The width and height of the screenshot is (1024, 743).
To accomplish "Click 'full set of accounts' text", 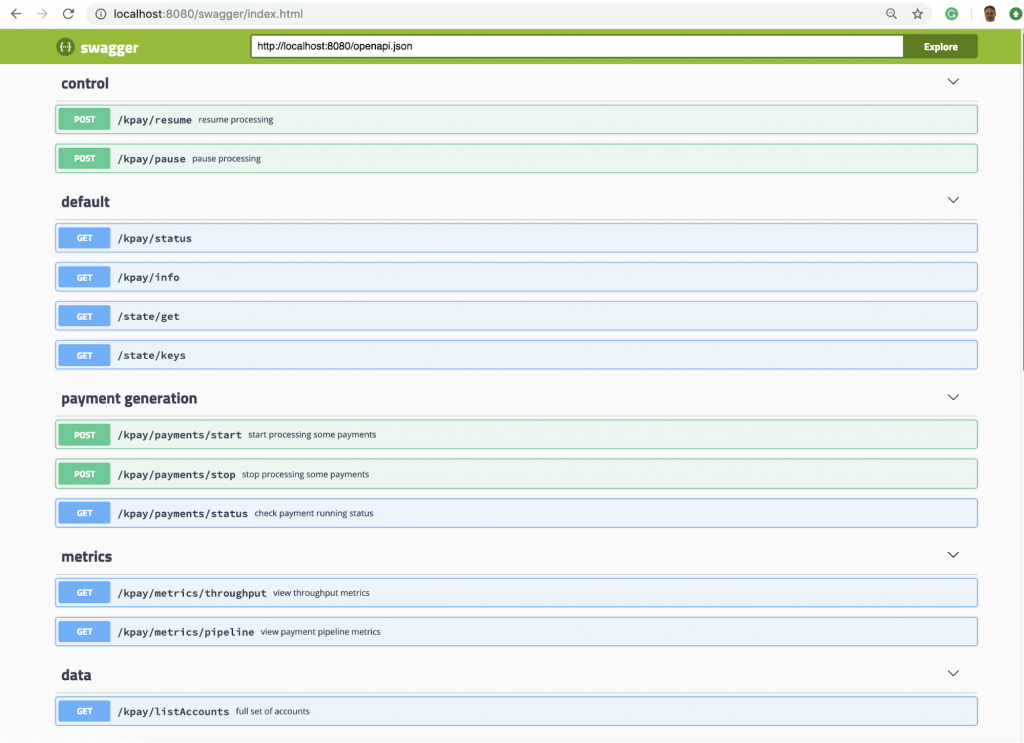I will pos(273,711).
